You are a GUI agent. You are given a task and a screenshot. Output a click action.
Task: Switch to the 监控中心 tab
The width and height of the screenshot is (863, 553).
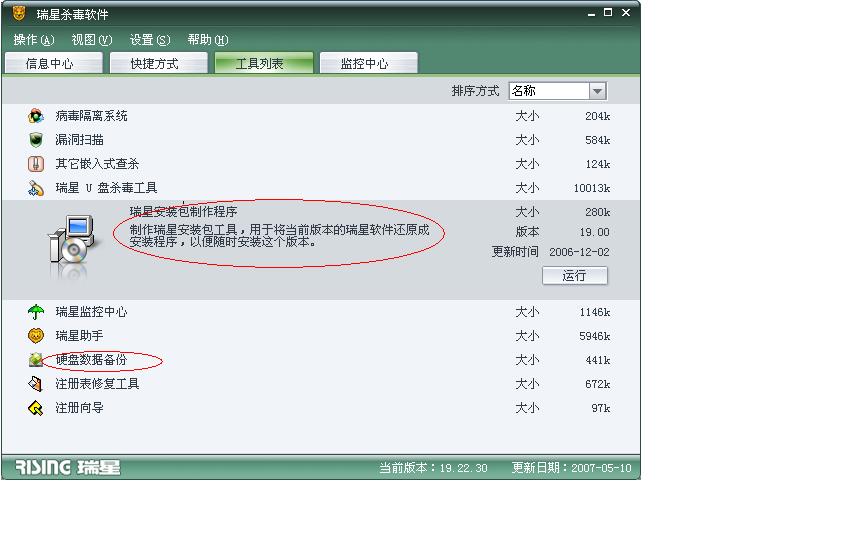(369, 63)
